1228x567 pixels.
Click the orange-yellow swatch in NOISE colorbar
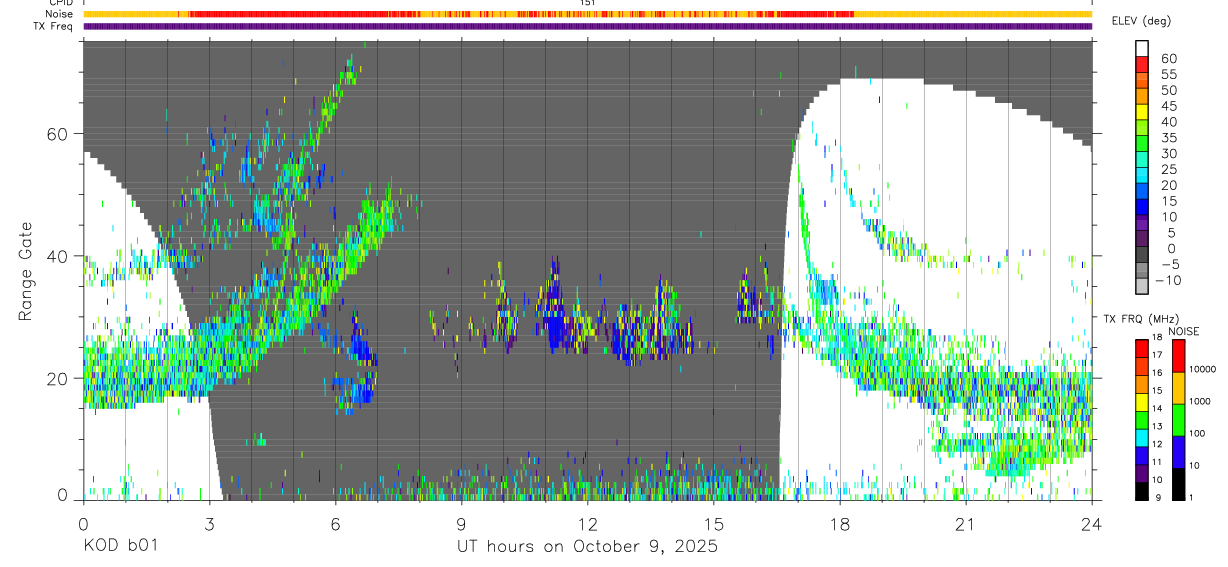coord(1177,387)
